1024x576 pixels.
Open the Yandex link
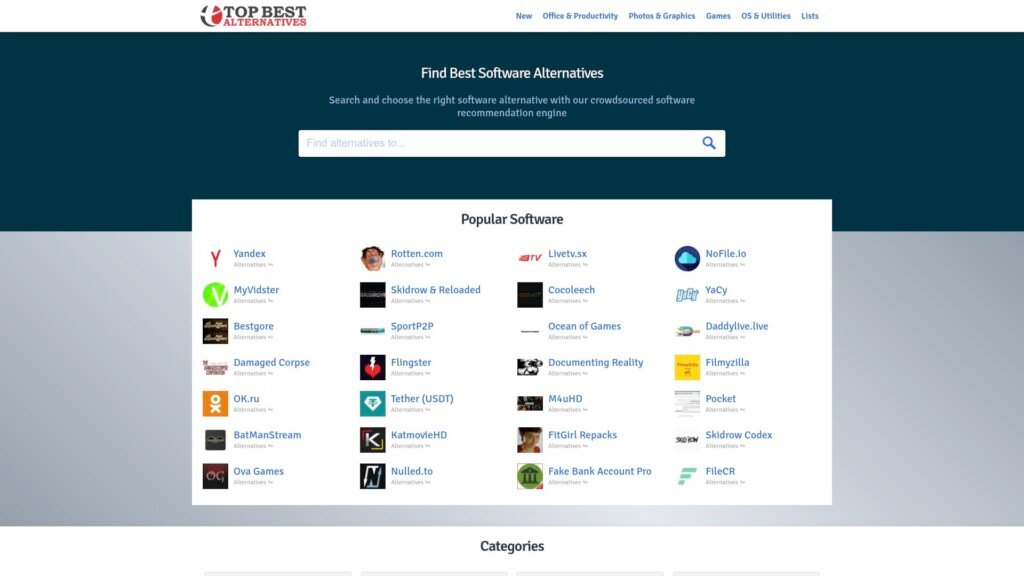coord(249,253)
